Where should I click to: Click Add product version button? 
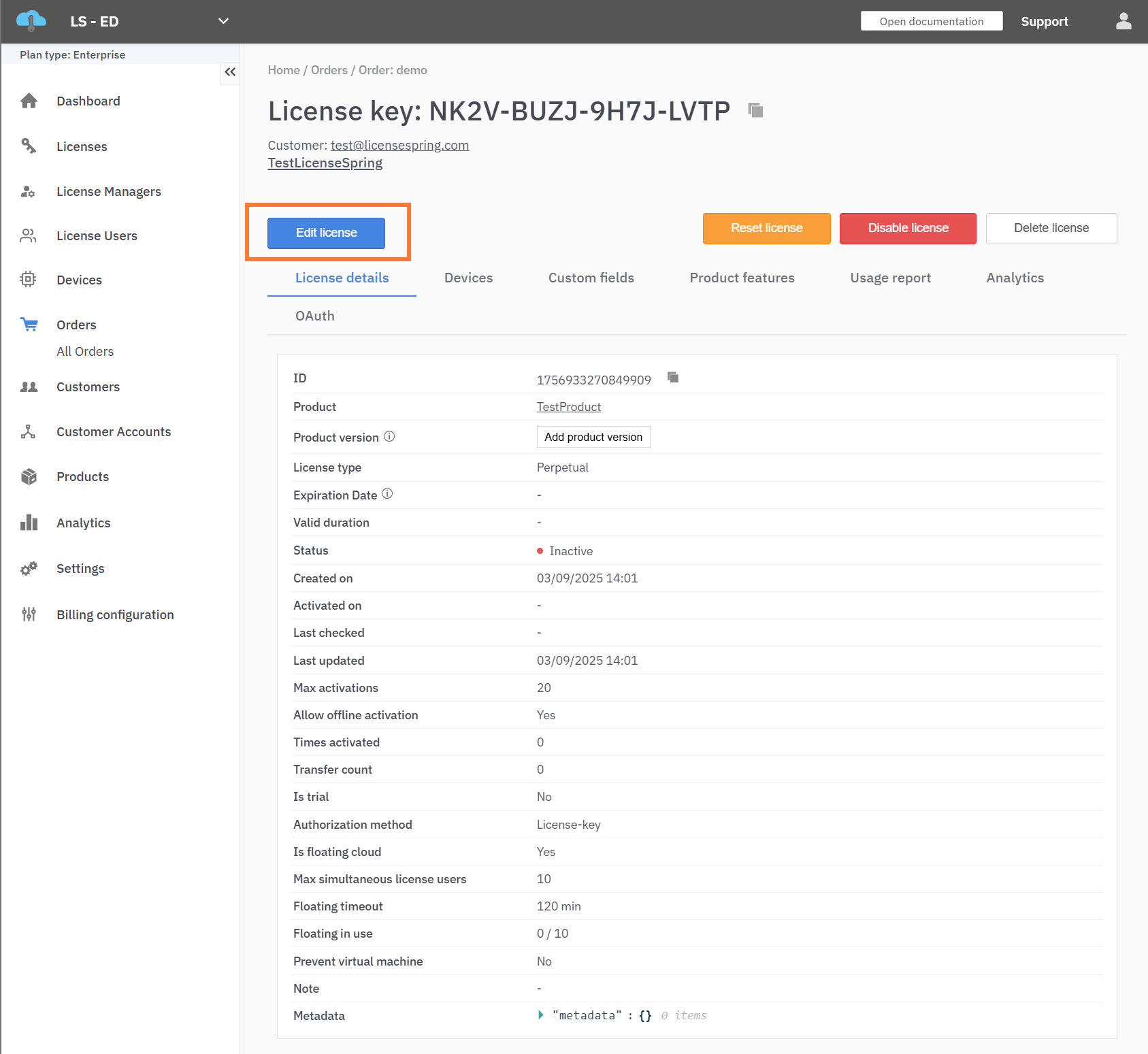point(593,437)
